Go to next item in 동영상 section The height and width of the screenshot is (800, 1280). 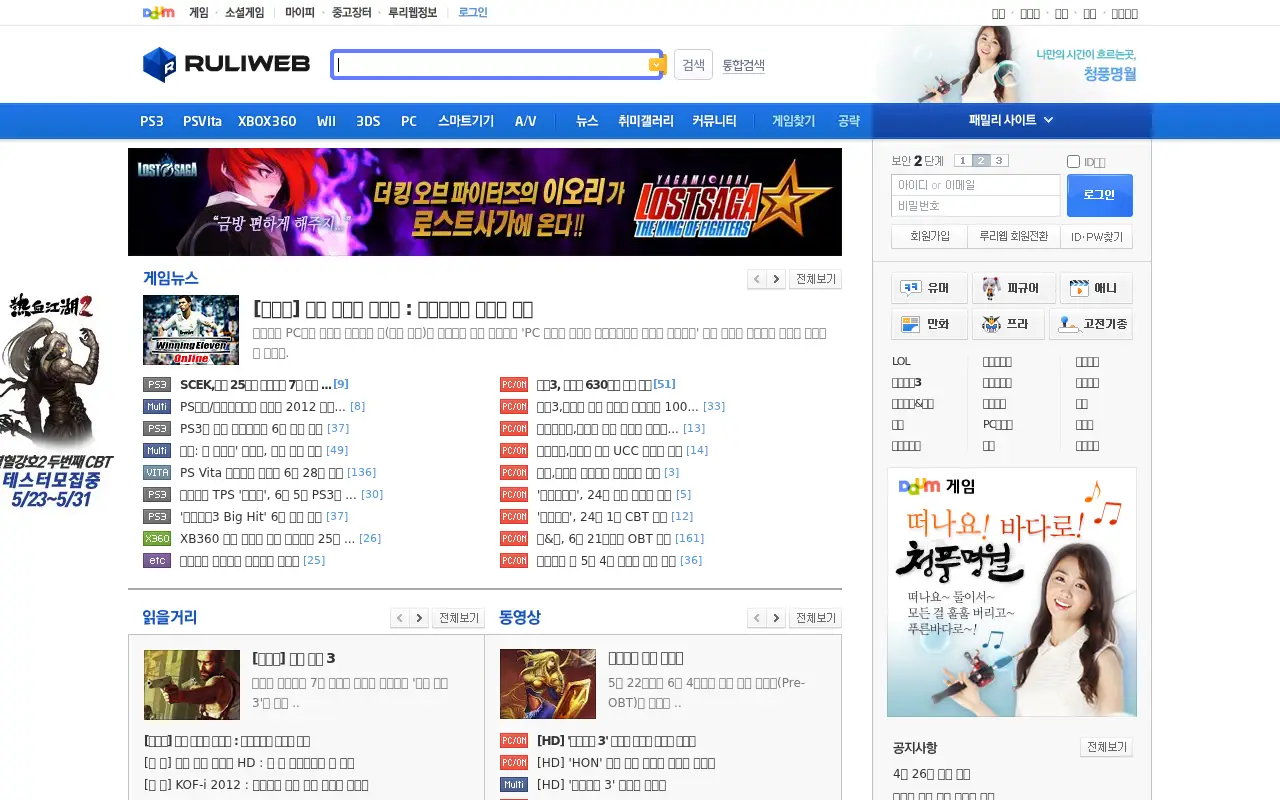776,618
